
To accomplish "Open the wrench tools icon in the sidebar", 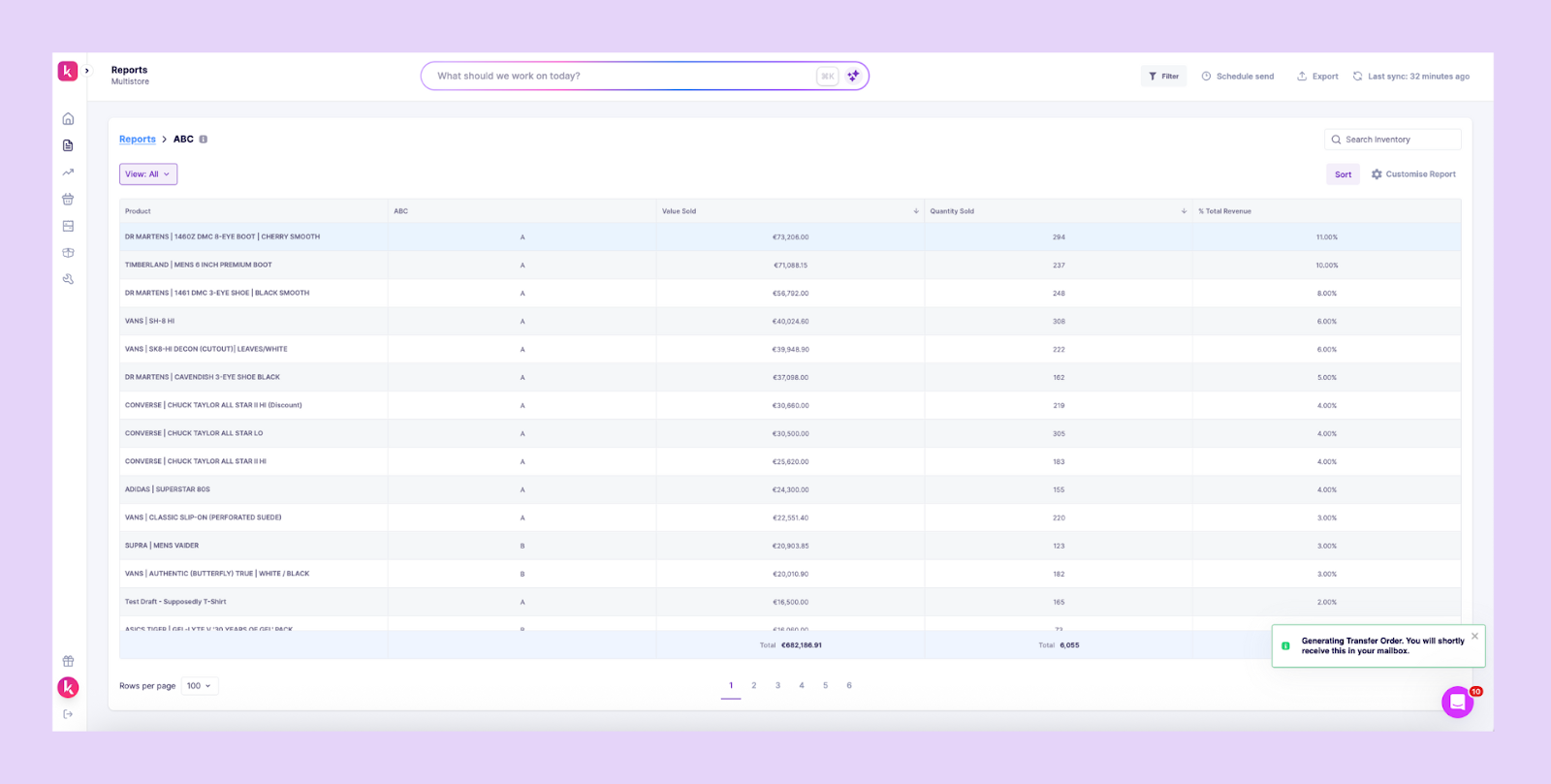I will 68,279.
